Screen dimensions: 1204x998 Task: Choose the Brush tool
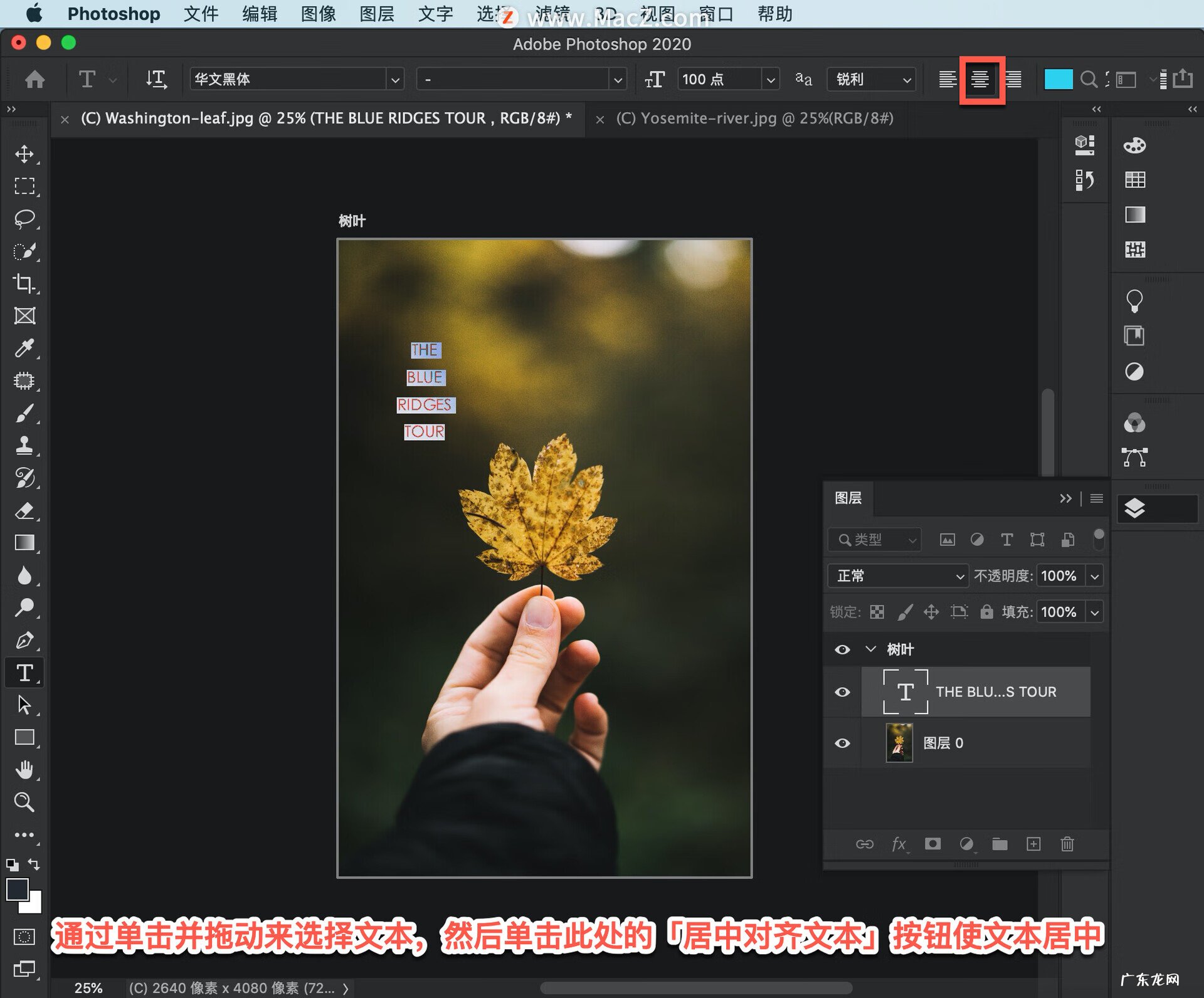pos(24,413)
